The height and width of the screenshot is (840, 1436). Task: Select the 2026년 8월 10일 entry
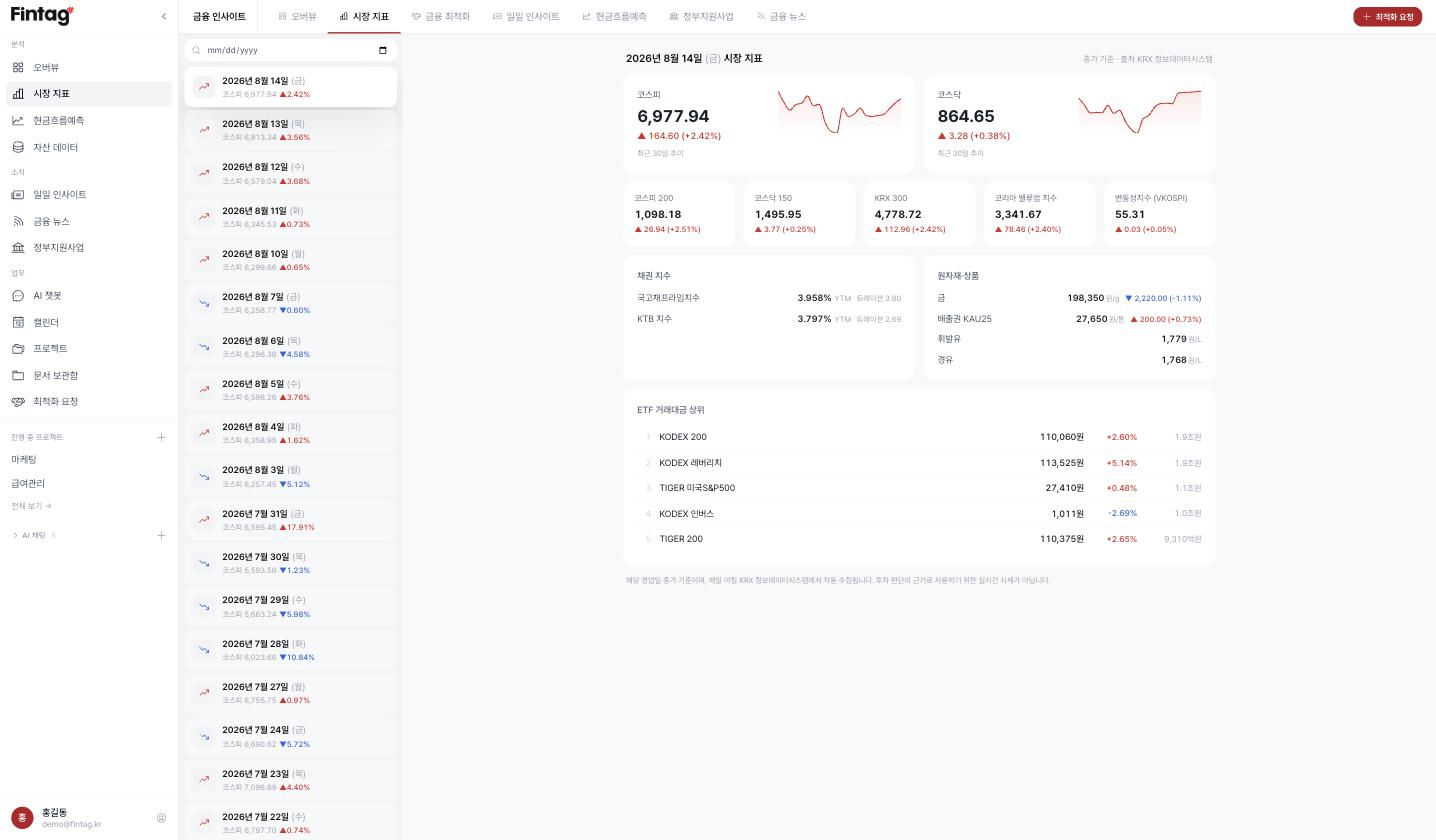(x=291, y=260)
